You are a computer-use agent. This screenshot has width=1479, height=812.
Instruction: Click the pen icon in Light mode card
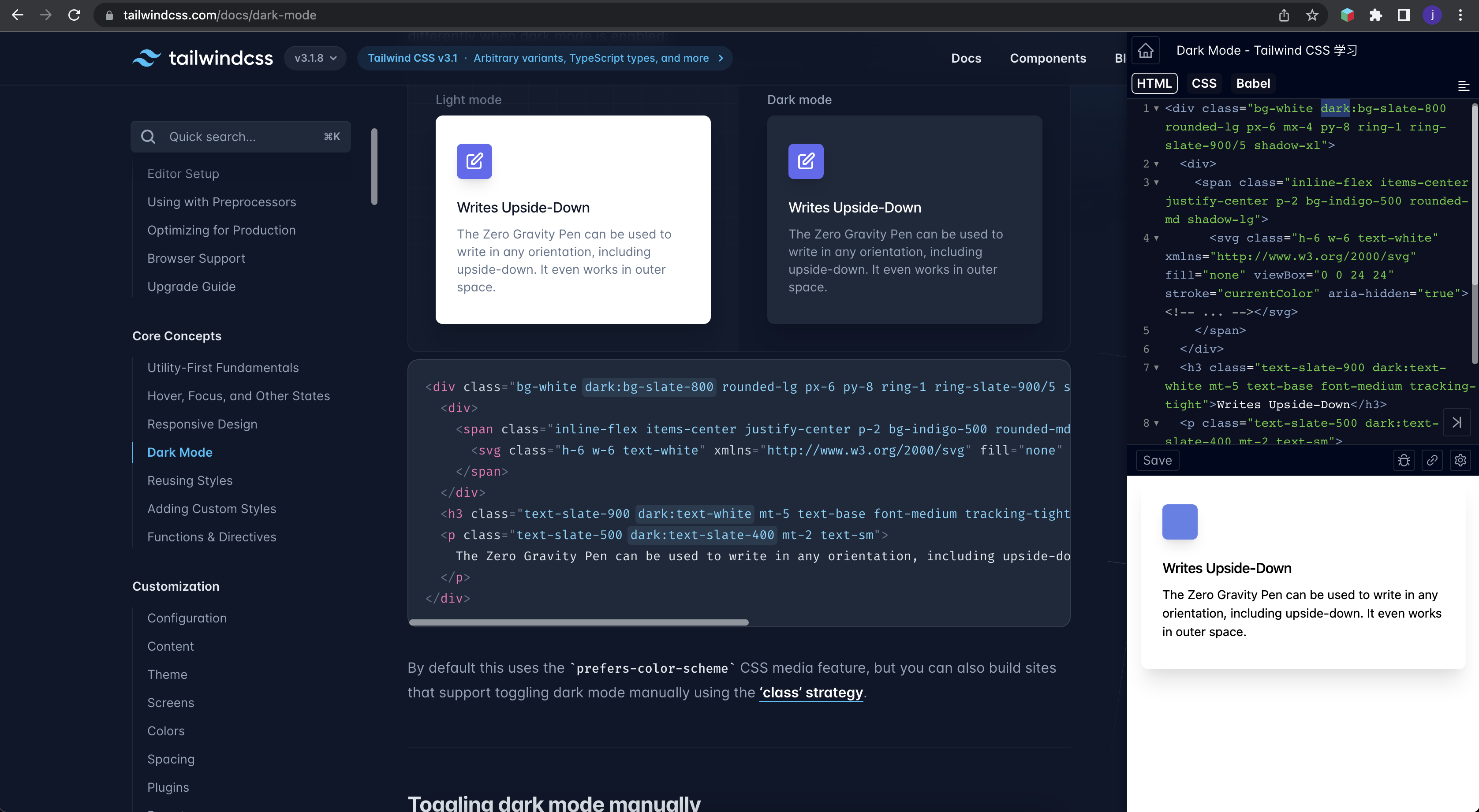pos(474,161)
